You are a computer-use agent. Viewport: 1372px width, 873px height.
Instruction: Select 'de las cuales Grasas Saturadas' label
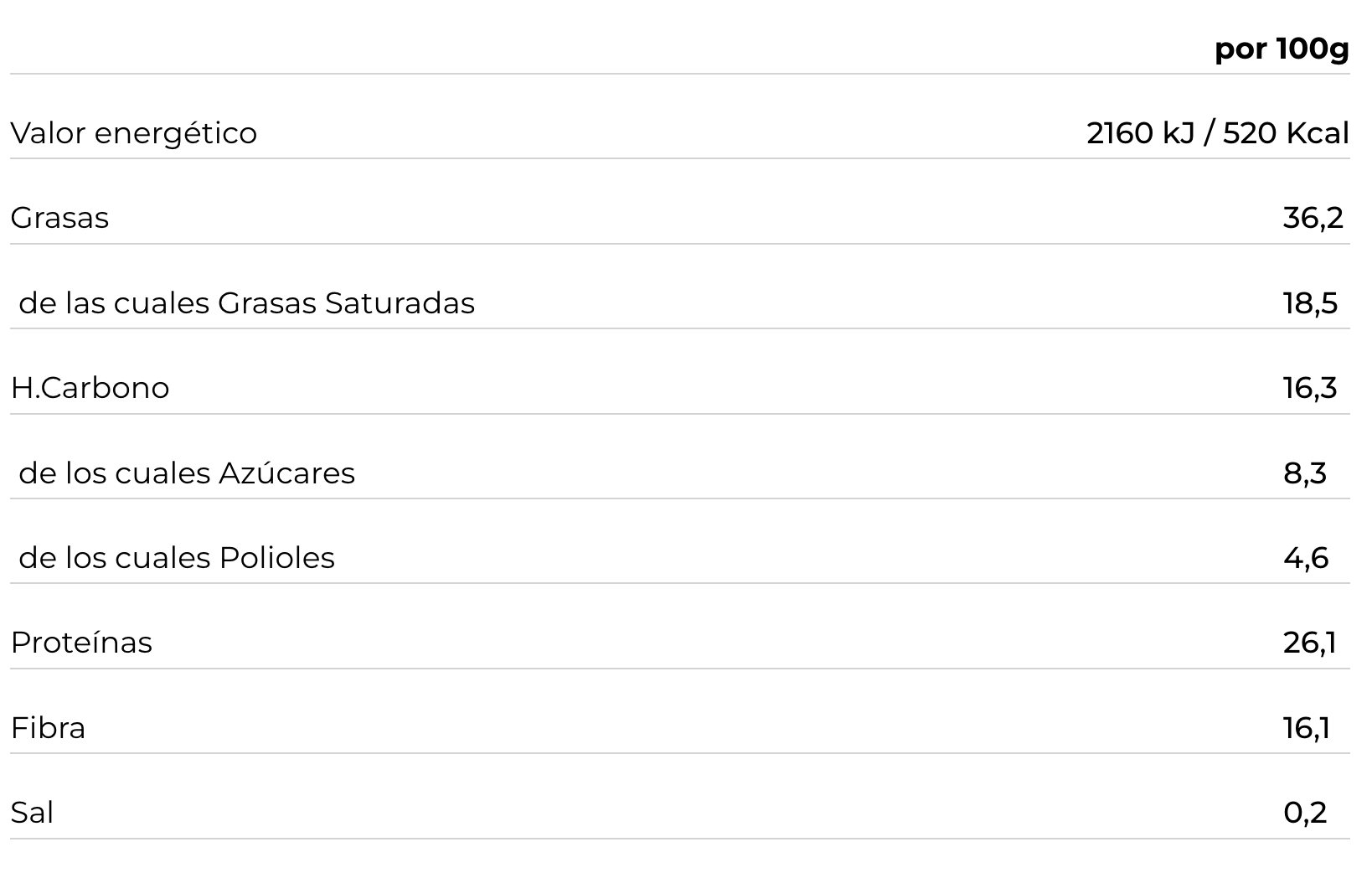click(246, 303)
